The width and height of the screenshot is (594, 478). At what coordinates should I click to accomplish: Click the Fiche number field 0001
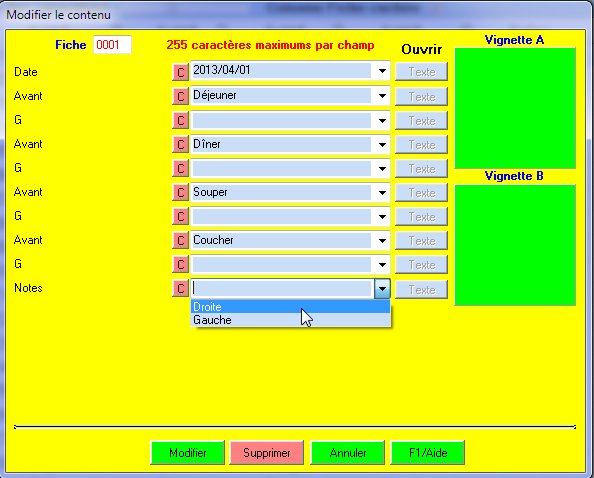click(x=112, y=45)
